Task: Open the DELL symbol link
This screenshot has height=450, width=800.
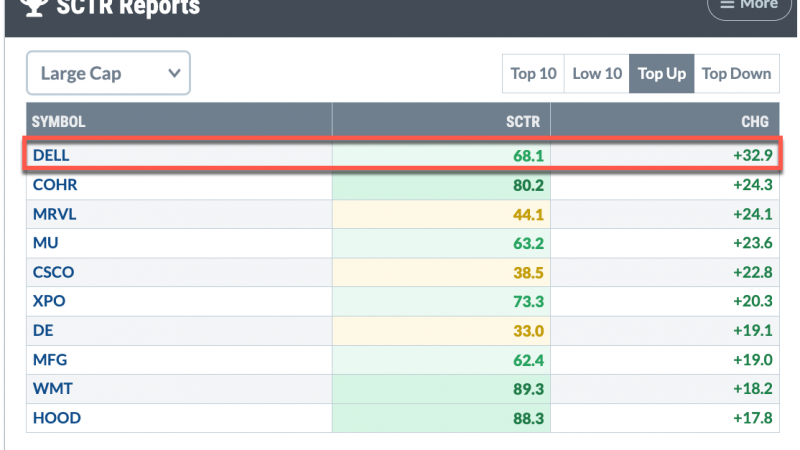Action: 51,155
